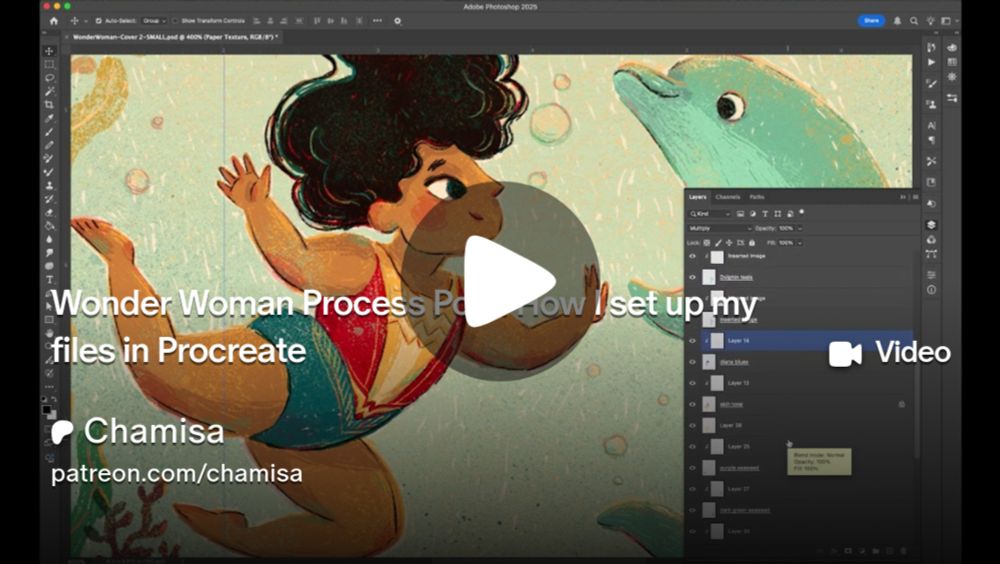
Task: Open the Paragraph panel icon in dock
Action: pyautogui.click(x=932, y=140)
